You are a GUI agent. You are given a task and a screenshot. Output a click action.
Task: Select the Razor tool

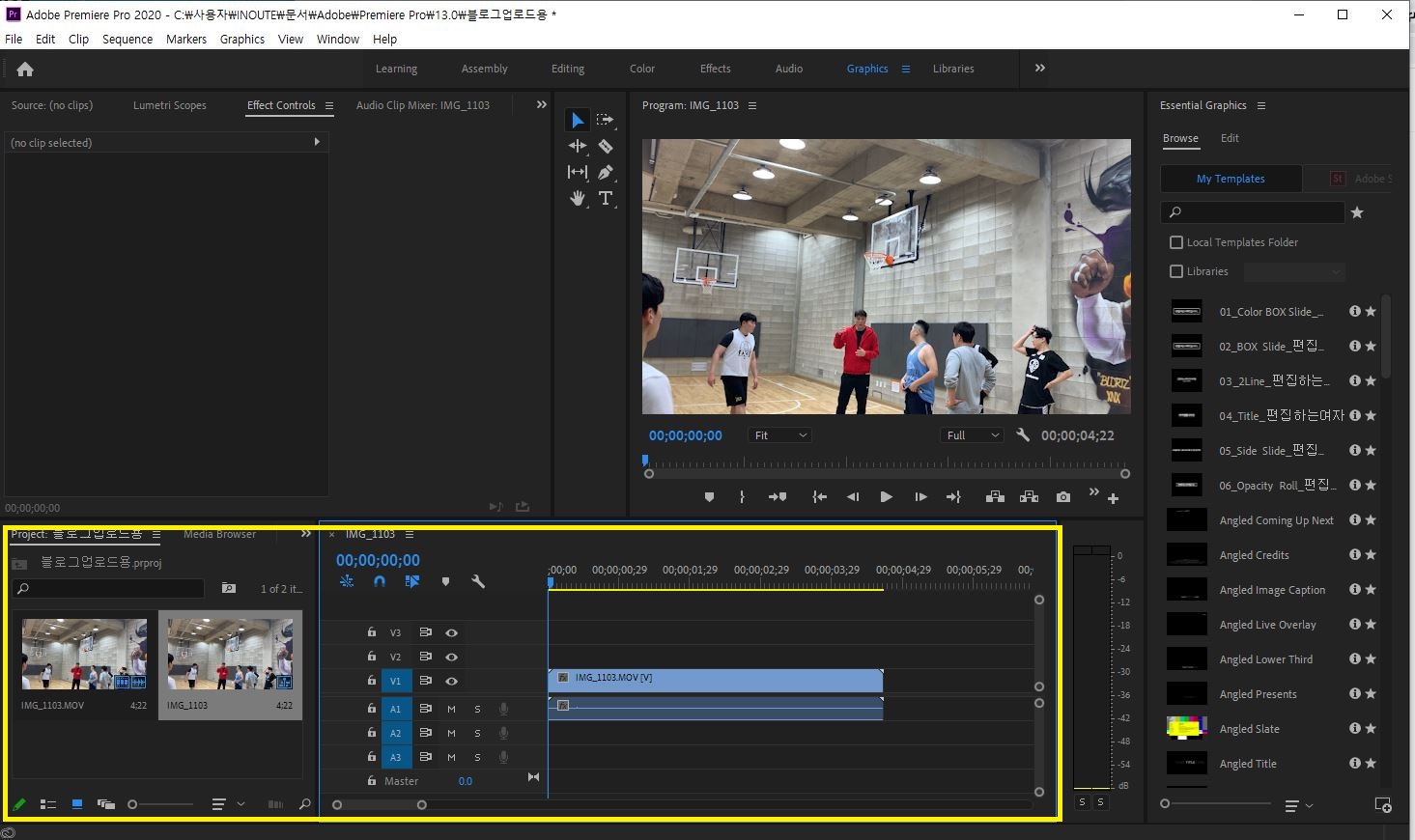tap(606, 147)
